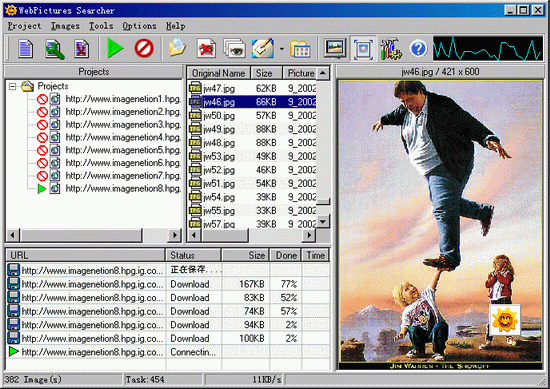
Task: Start the task with green play button
Action: click(115, 48)
